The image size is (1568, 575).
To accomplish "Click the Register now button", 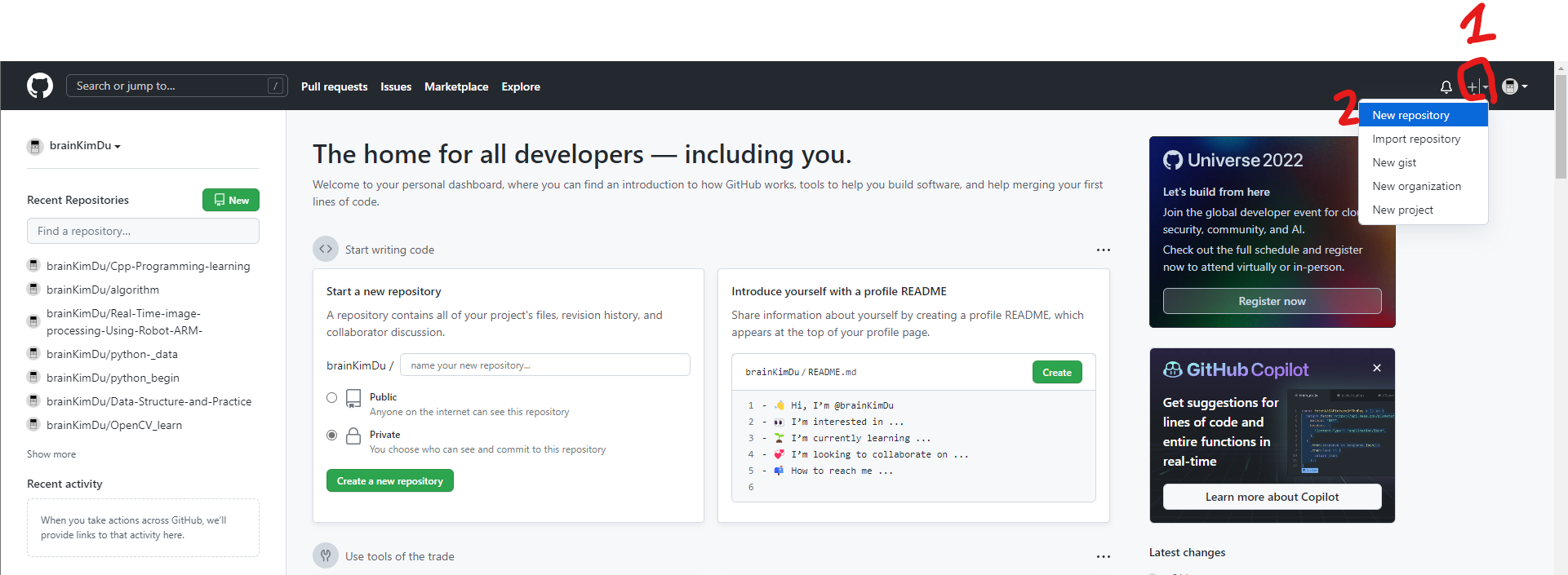I will [1272, 301].
